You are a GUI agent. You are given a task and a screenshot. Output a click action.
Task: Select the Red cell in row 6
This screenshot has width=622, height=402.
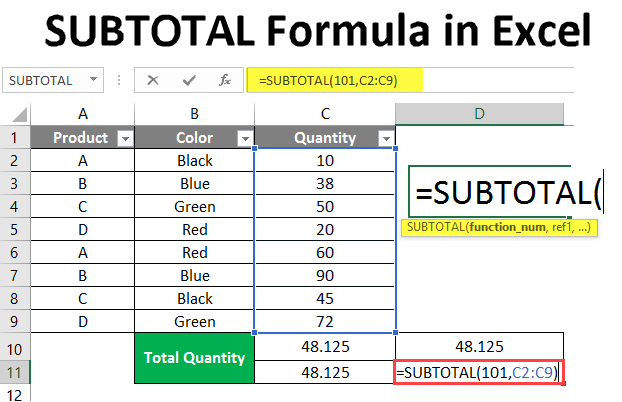click(194, 253)
